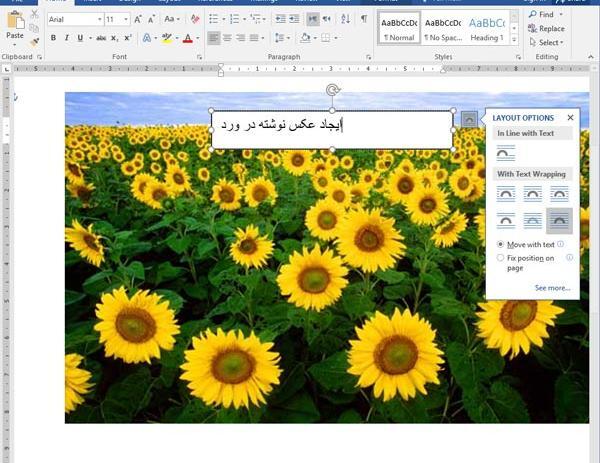Pick the yellow text highlight color

coord(167,38)
